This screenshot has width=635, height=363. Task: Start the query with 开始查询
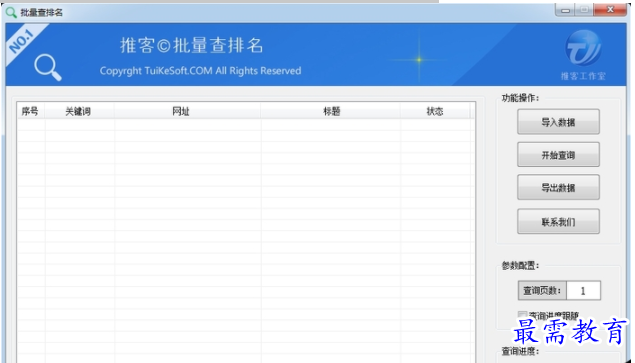(x=558, y=154)
